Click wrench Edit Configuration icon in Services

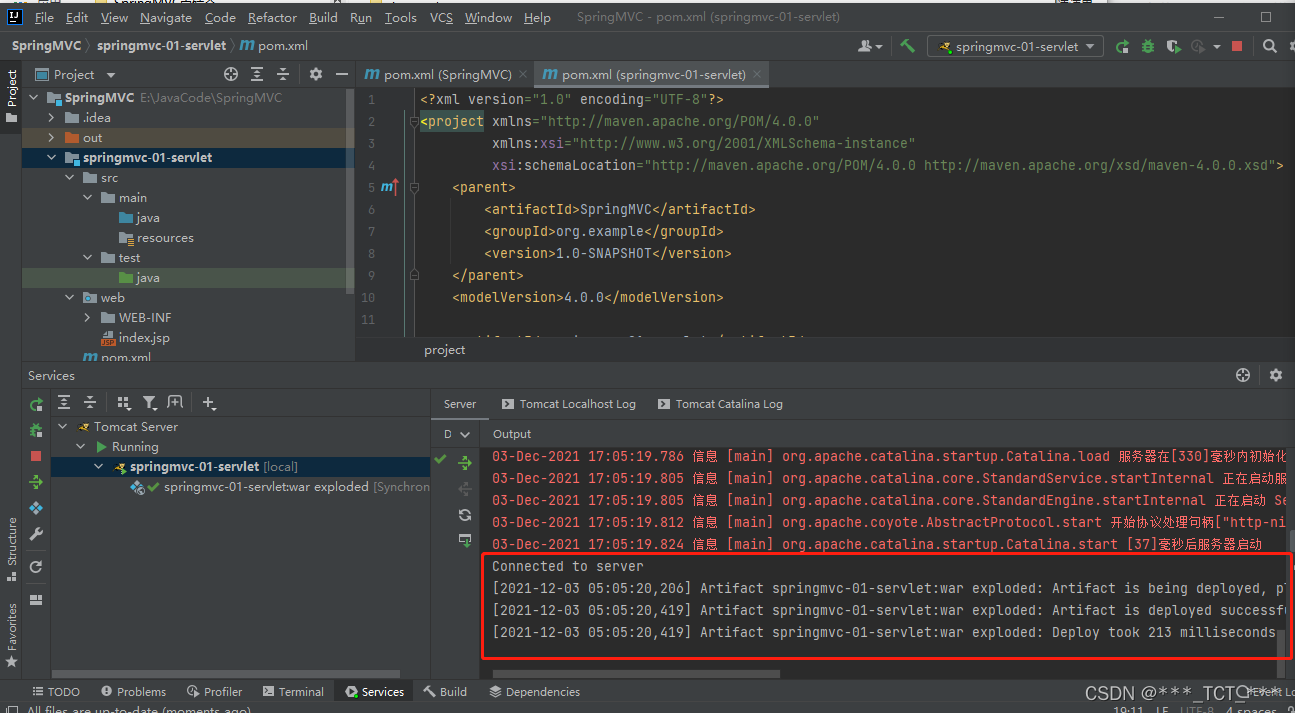[x=36, y=534]
